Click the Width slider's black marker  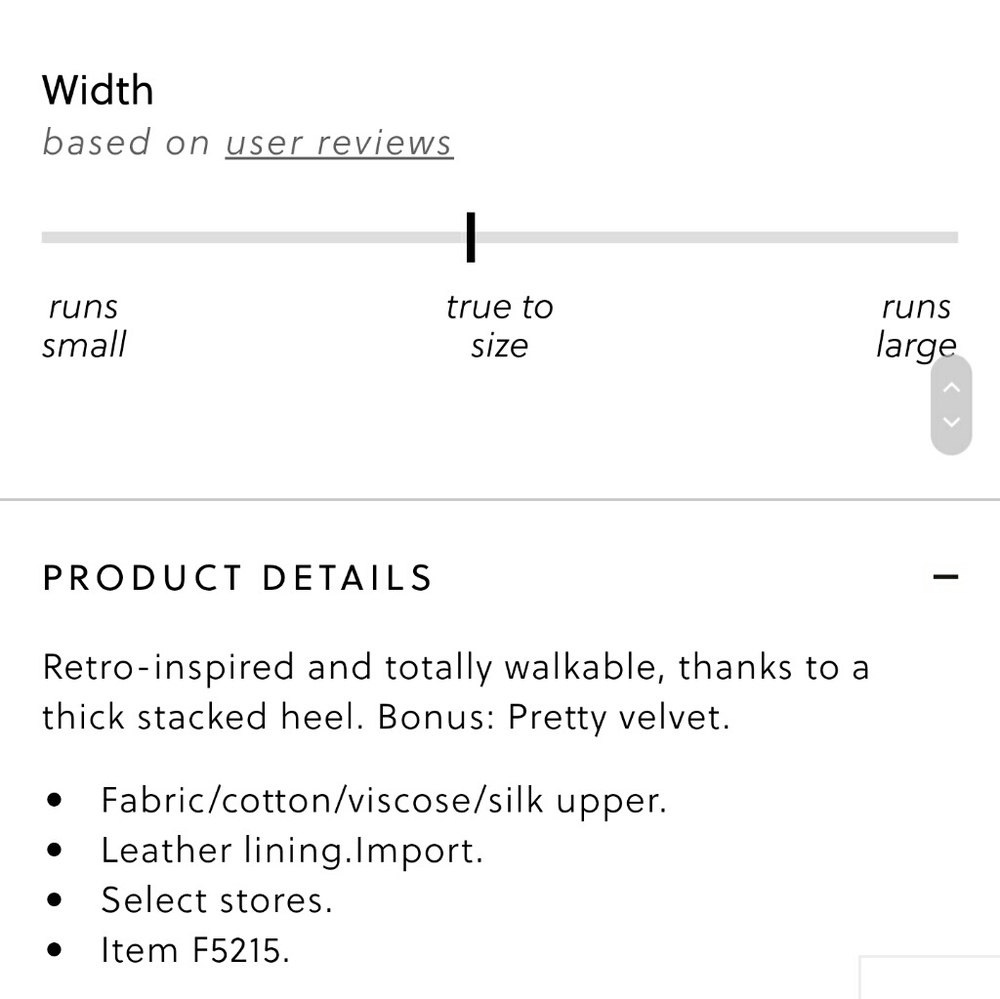click(471, 237)
